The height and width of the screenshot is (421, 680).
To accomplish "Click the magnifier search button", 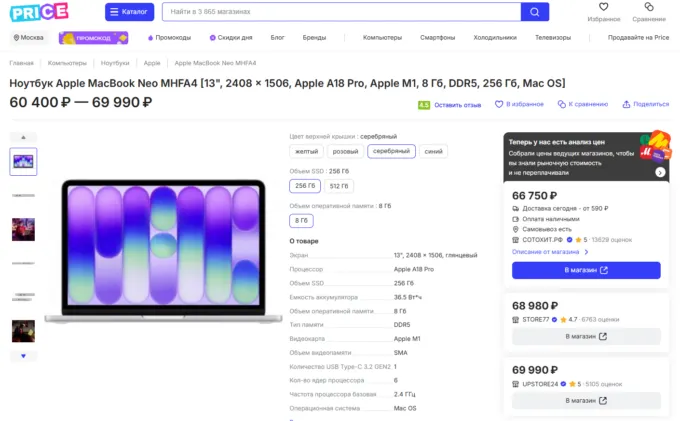I will click(535, 12).
